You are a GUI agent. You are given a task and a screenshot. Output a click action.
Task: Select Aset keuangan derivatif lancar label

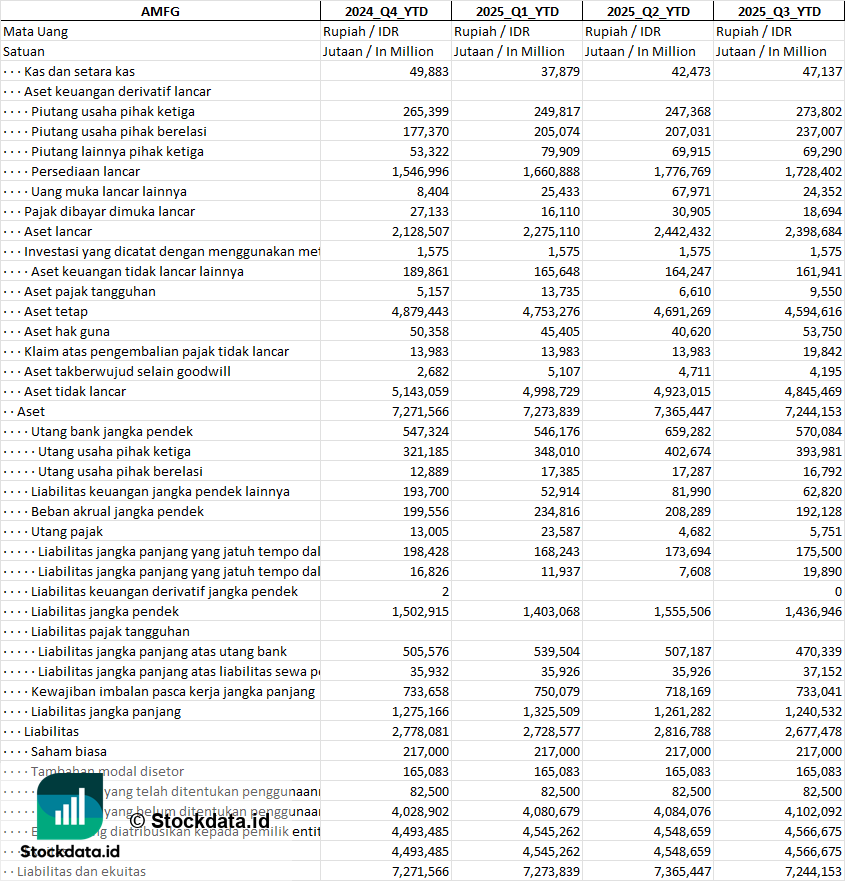[x=117, y=92]
